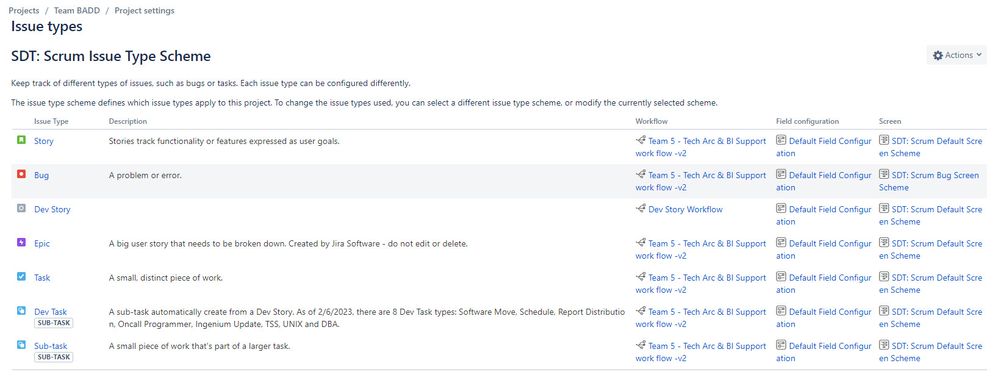Click field configuration icon in Task row
The image size is (998, 377).
coord(781,277)
